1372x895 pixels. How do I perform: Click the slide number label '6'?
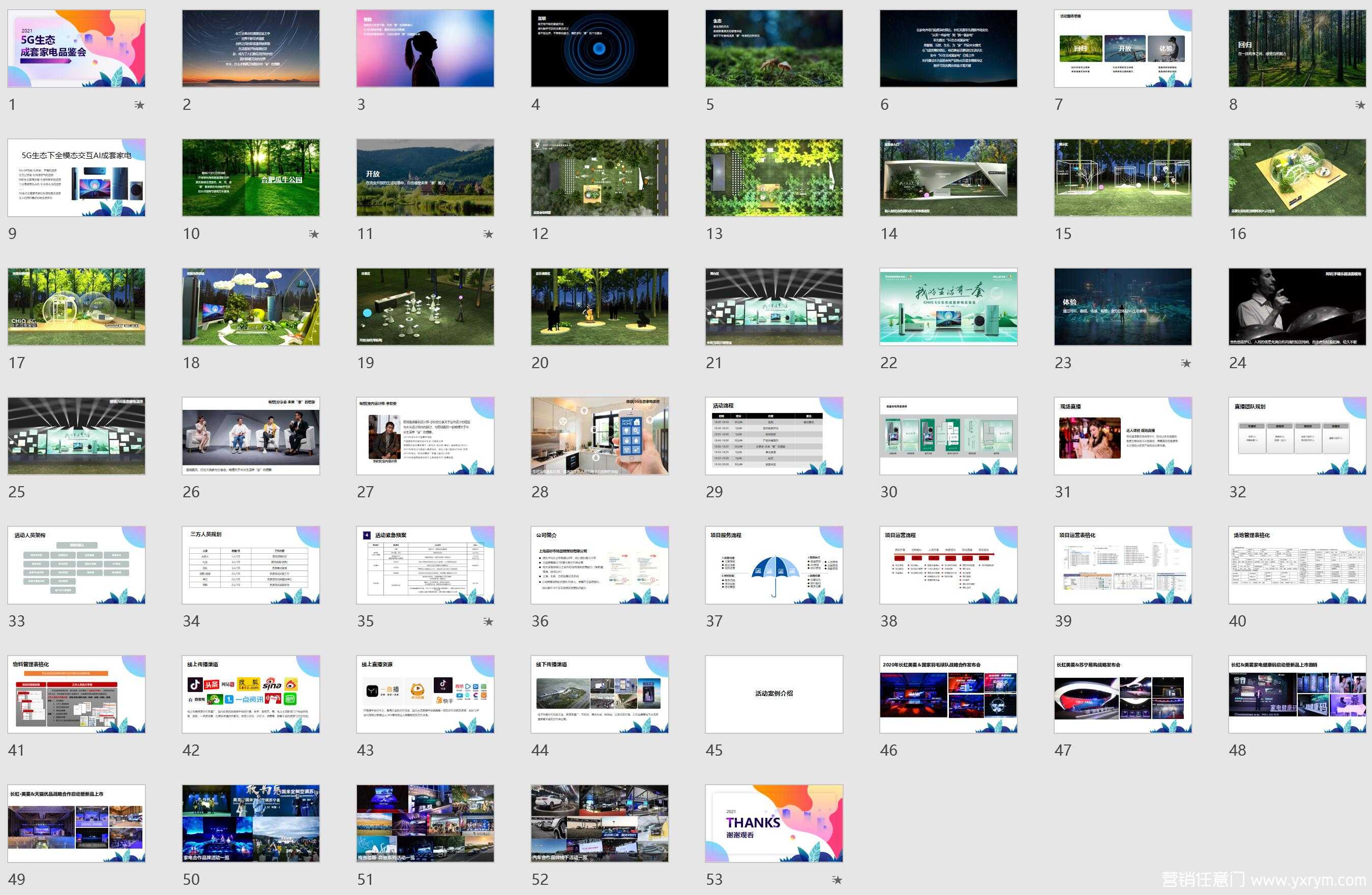(884, 104)
